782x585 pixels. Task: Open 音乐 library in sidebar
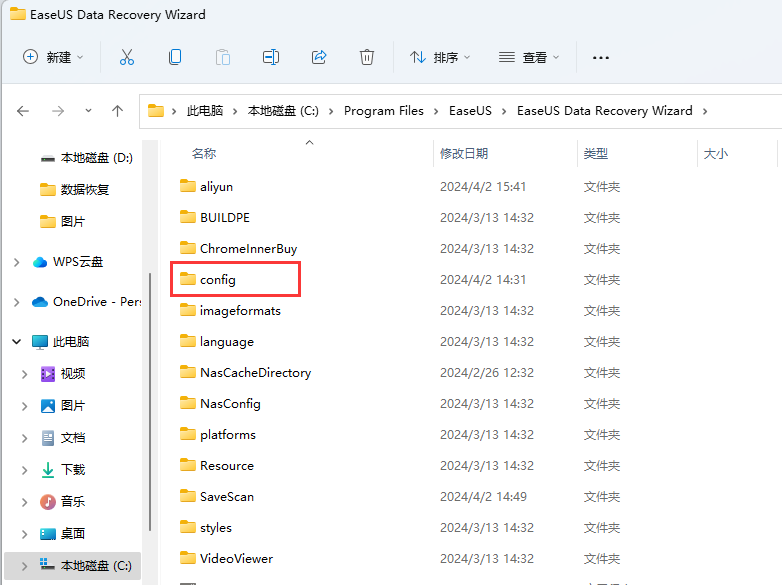72,501
